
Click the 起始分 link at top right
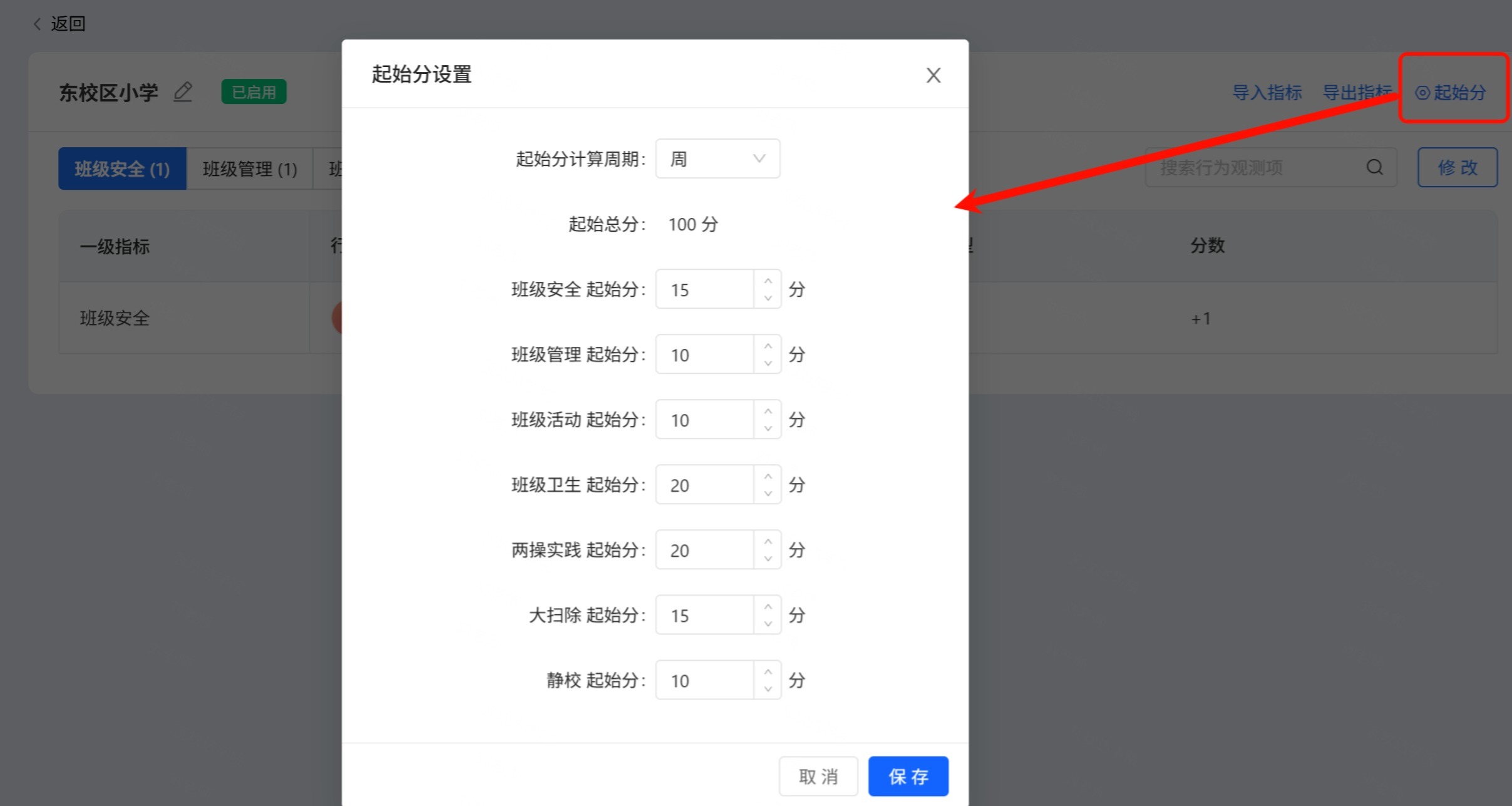(1451, 93)
